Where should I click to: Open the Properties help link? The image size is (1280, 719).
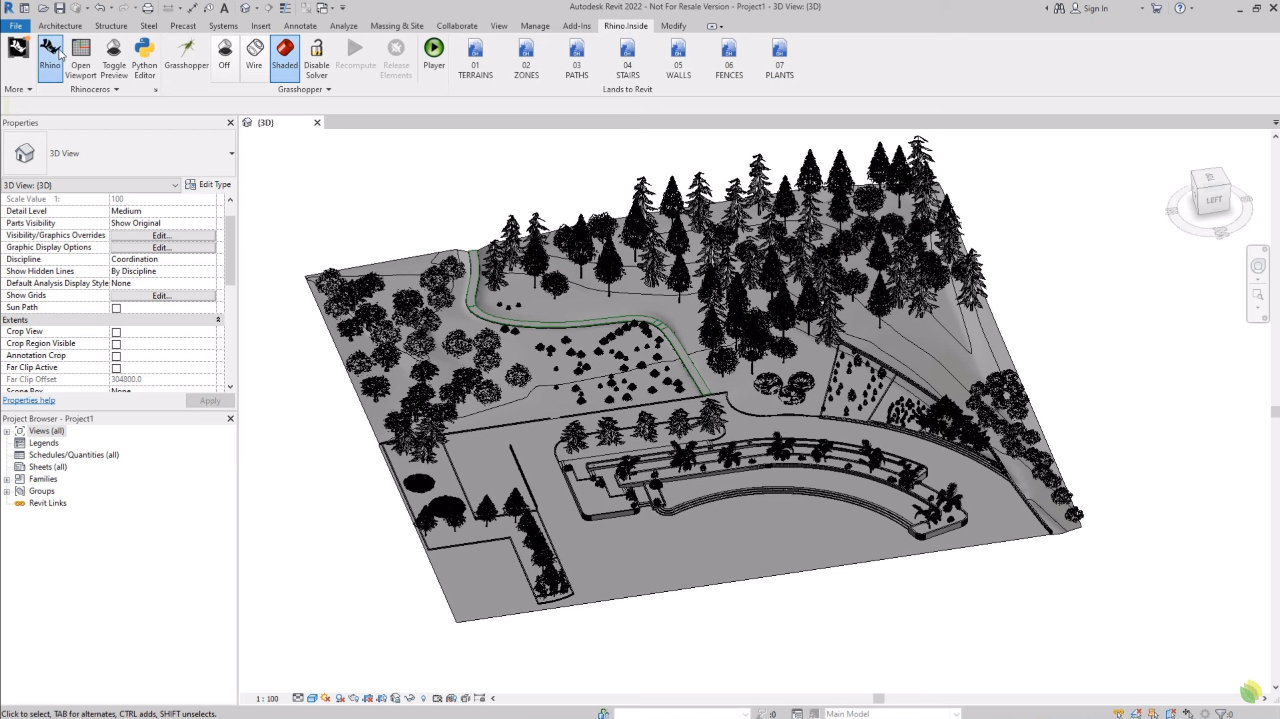29,400
